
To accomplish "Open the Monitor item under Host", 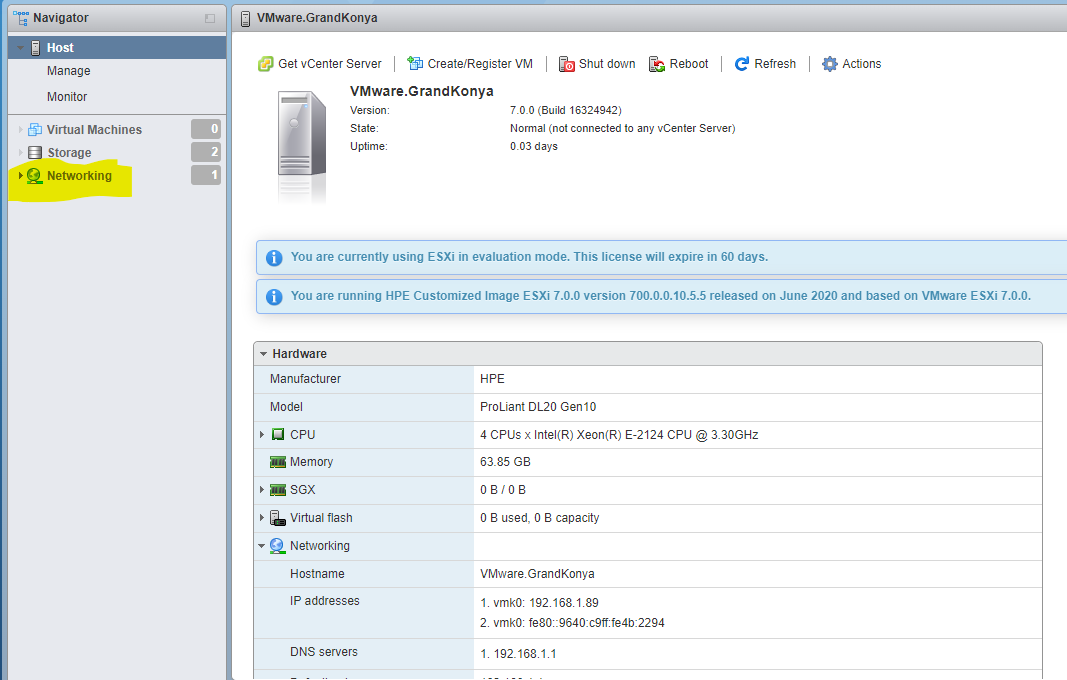I will click(x=67, y=97).
